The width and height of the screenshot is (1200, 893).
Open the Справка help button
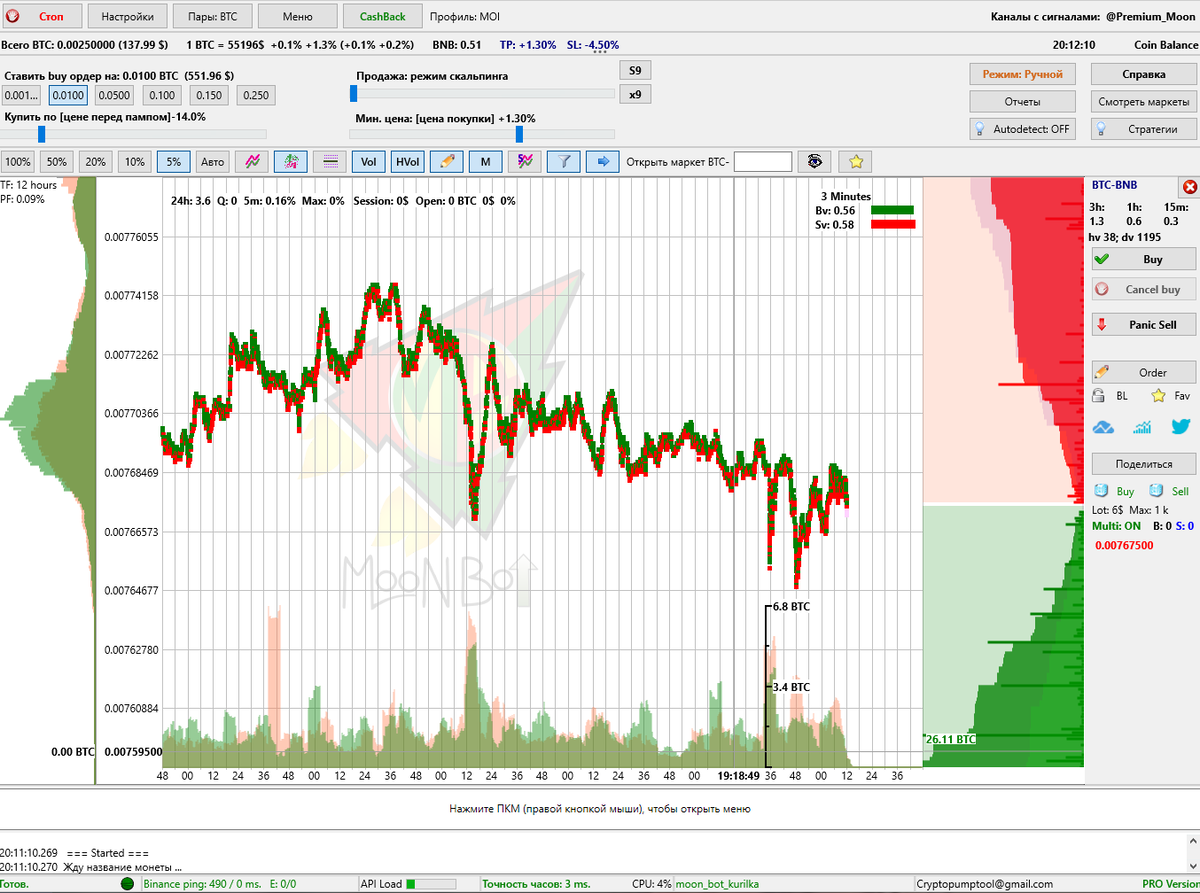click(x=1144, y=74)
